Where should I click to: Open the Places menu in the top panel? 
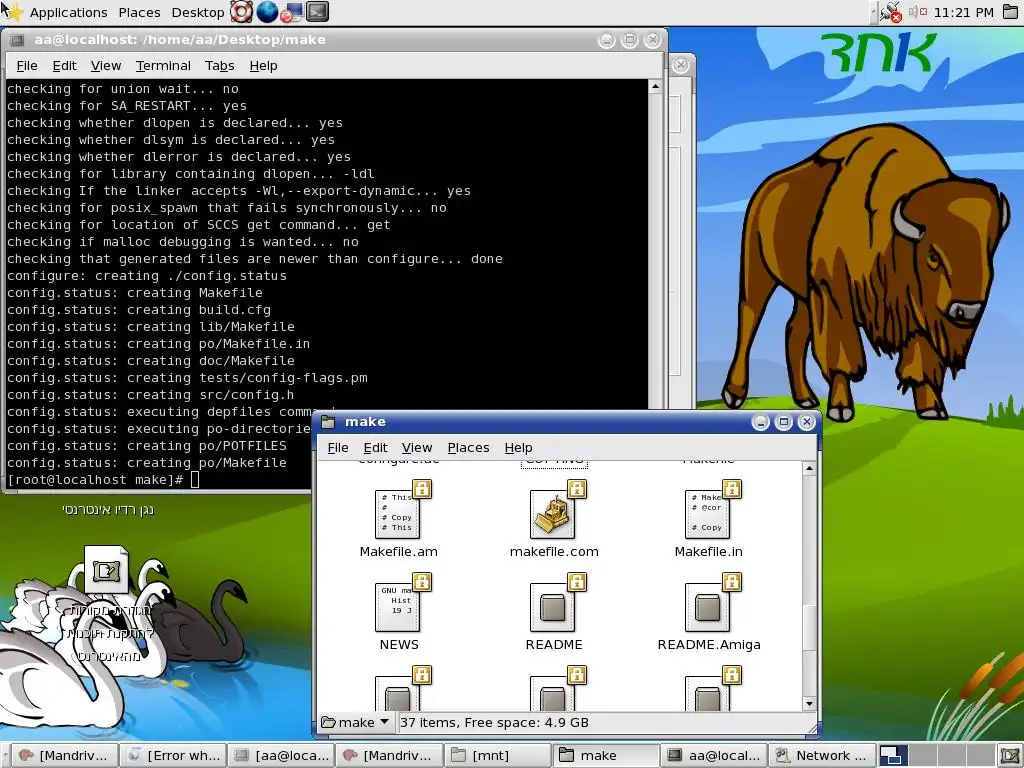click(139, 12)
